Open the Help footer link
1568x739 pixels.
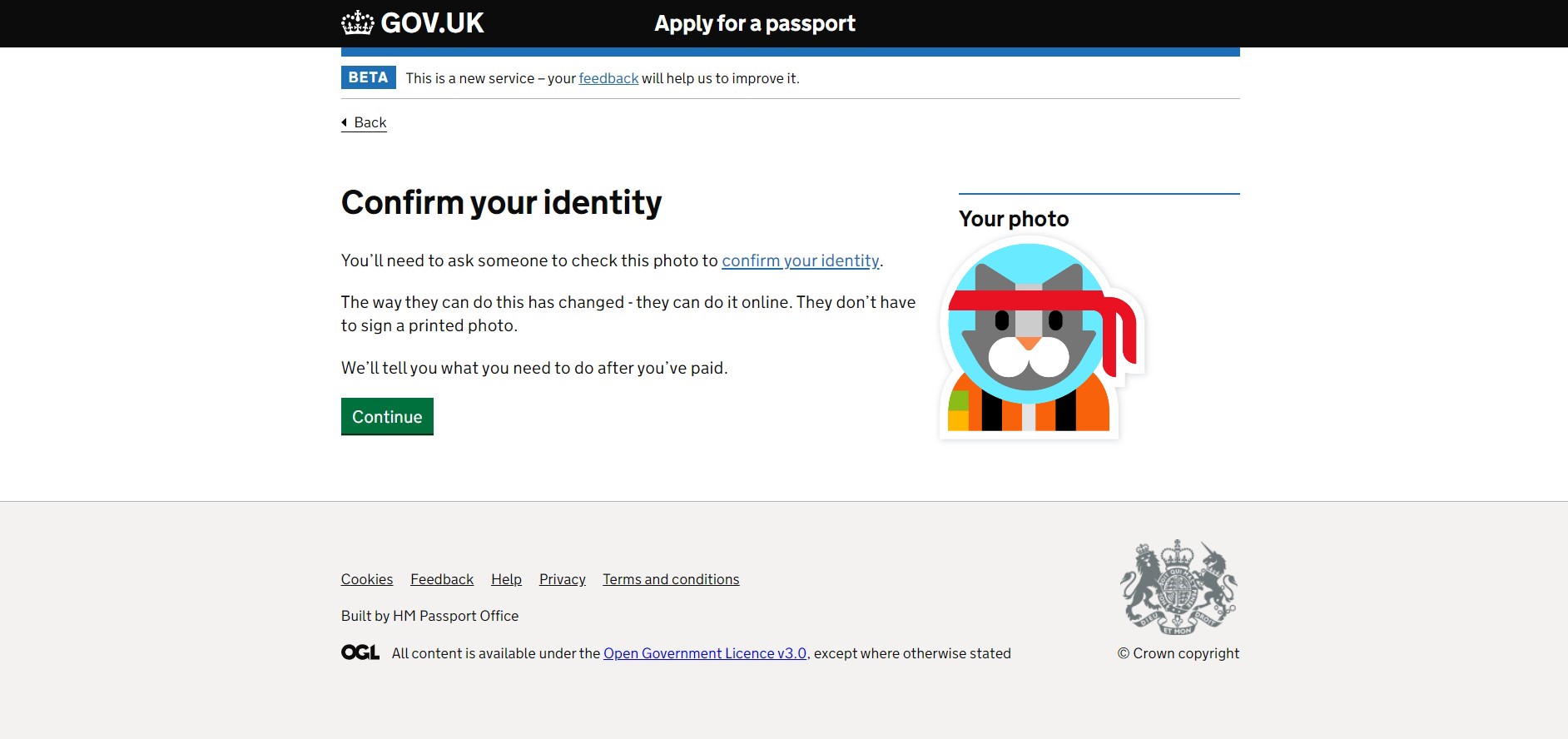point(506,579)
